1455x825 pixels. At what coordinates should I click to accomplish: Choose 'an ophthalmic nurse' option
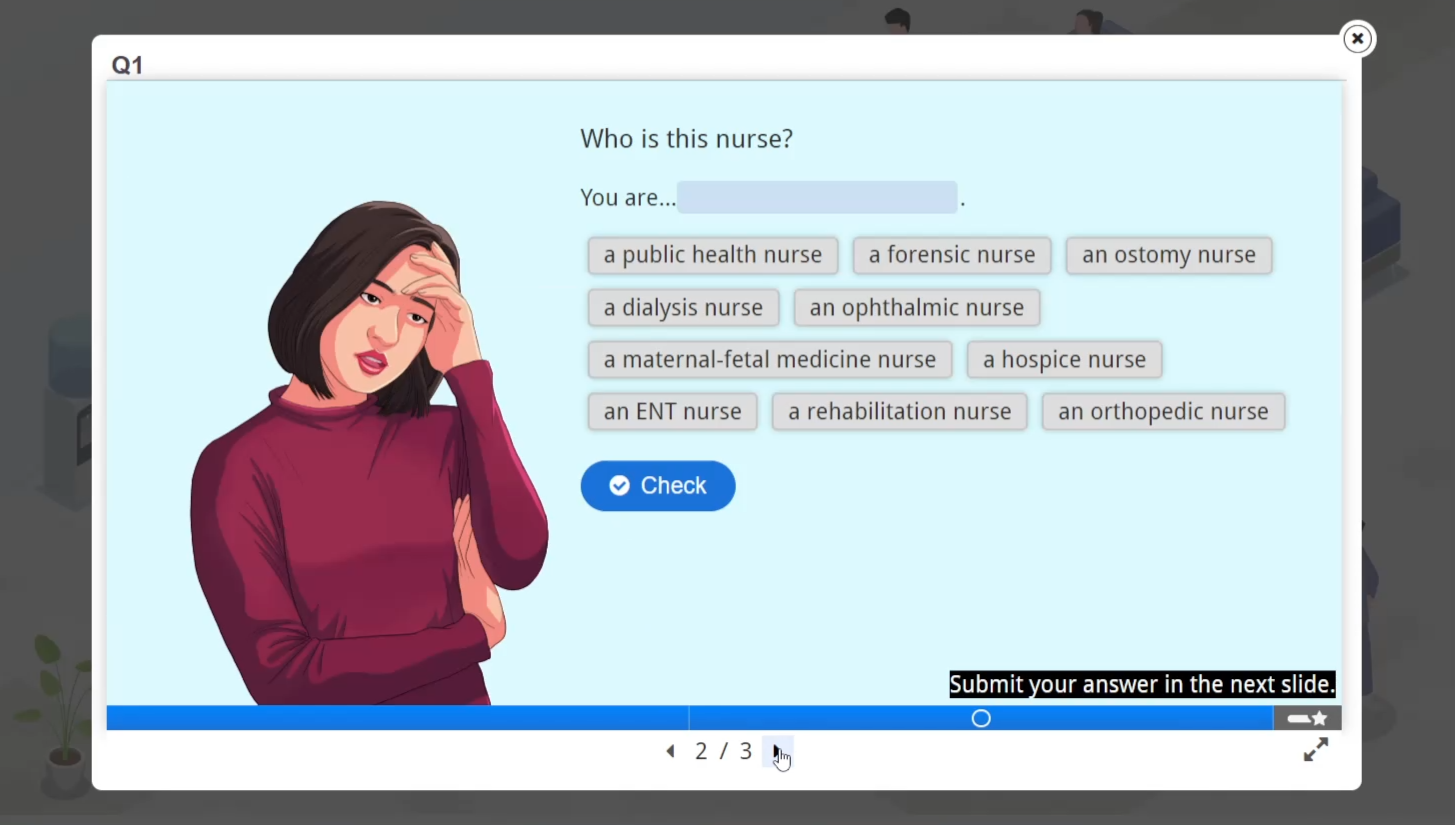917,308
